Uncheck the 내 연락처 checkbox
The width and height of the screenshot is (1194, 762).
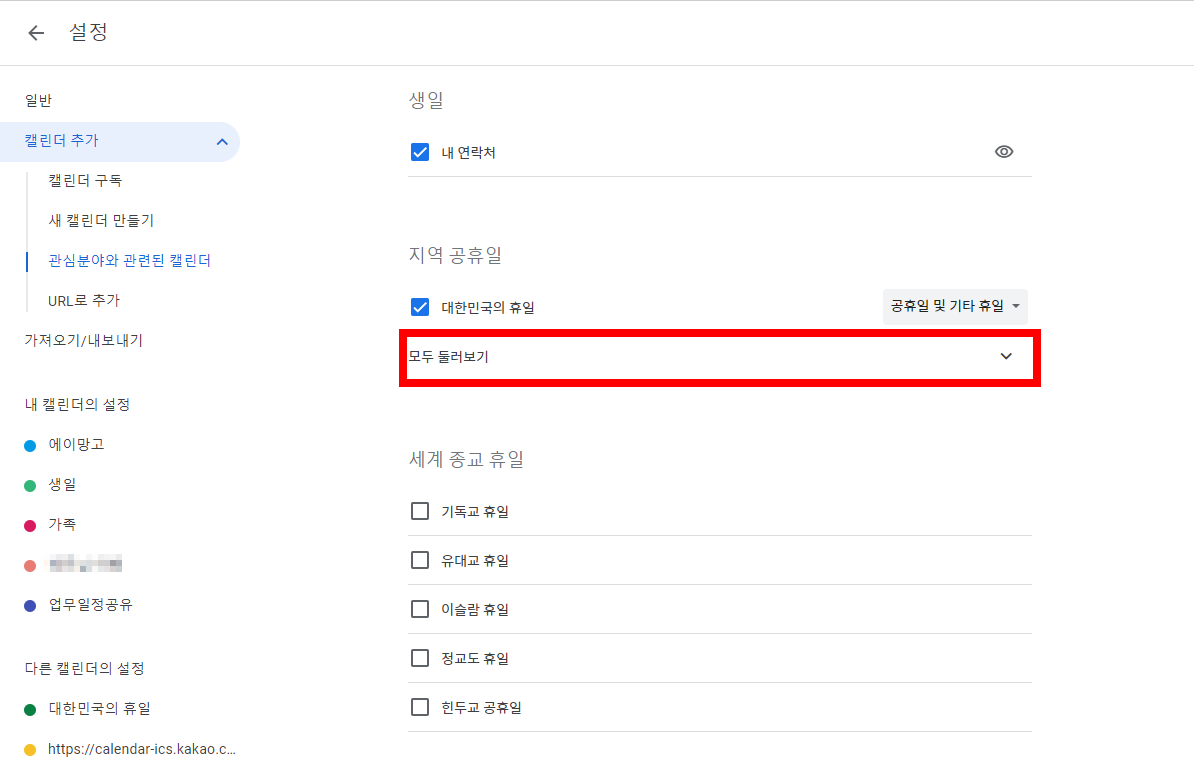tap(420, 151)
